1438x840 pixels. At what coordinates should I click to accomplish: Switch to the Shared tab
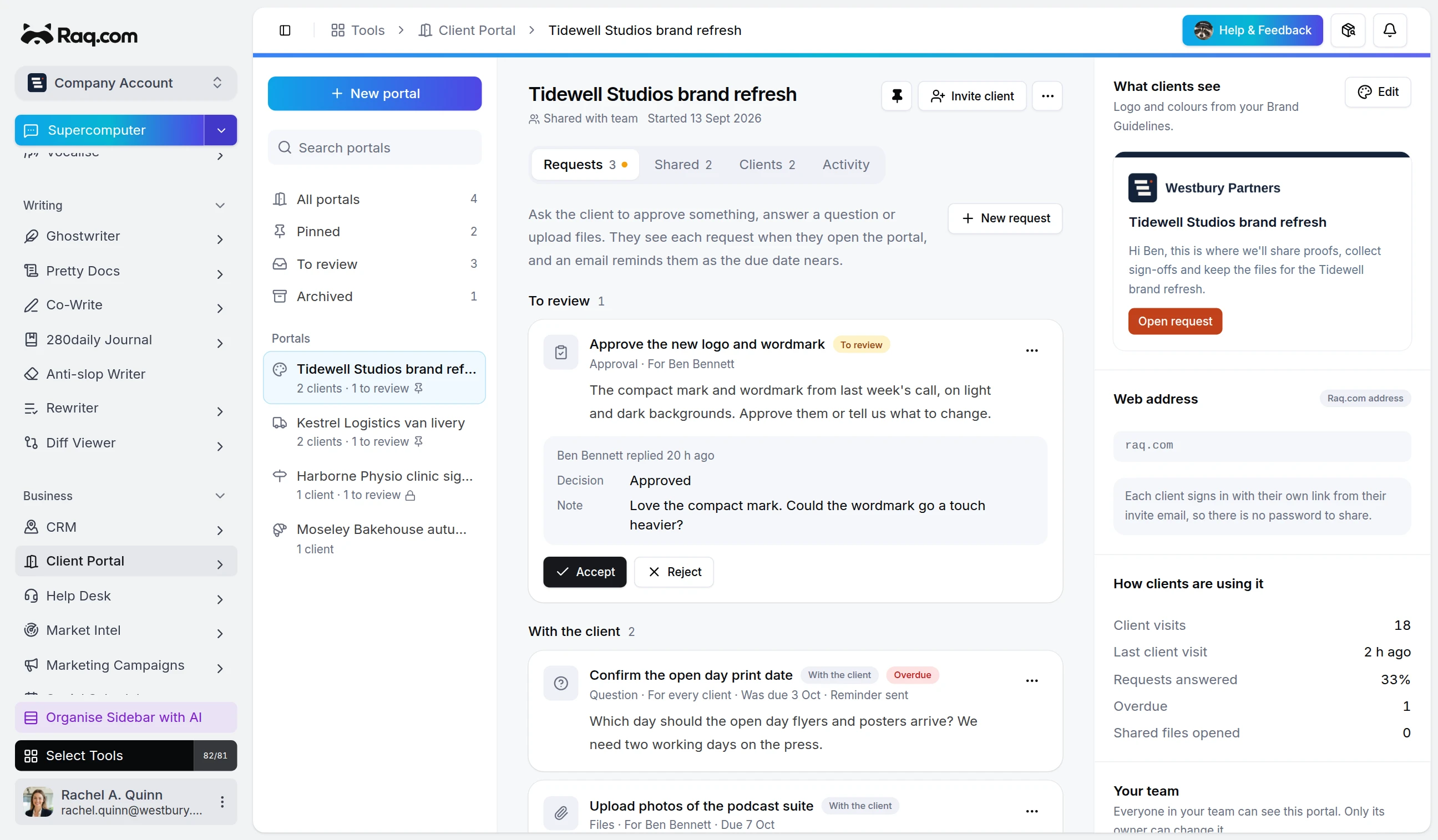[x=682, y=165]
